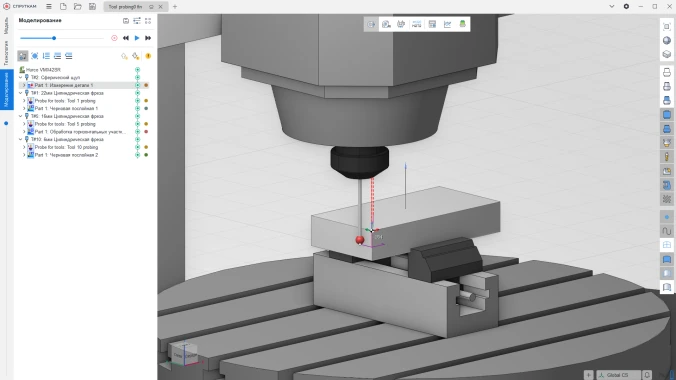Viewport: 676px width, 380px height.
Task: Collapse the T#10 Цилиндрическая фреза node
Action: point(21,140)
